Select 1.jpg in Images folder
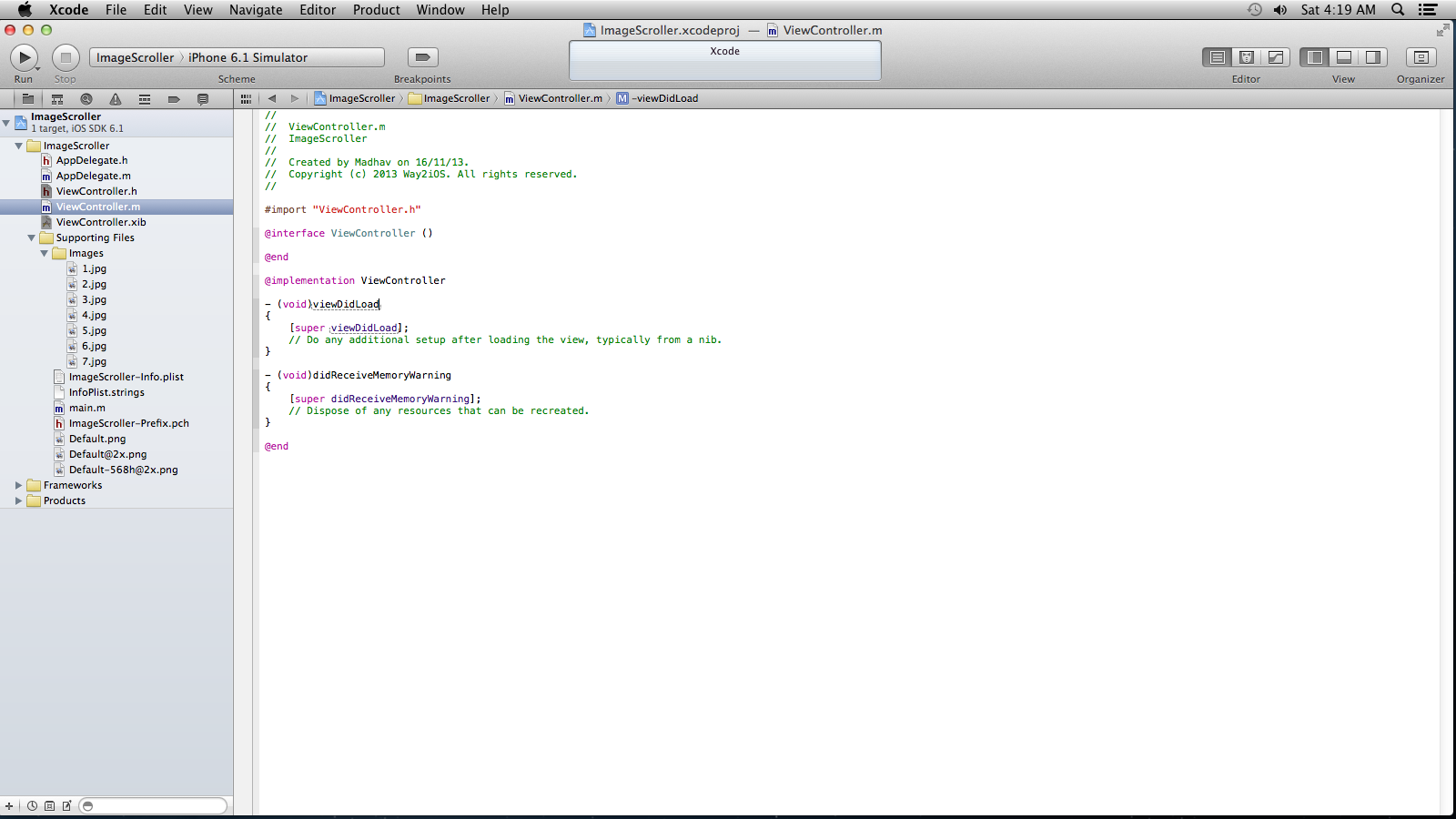 [x=94, y=268]
